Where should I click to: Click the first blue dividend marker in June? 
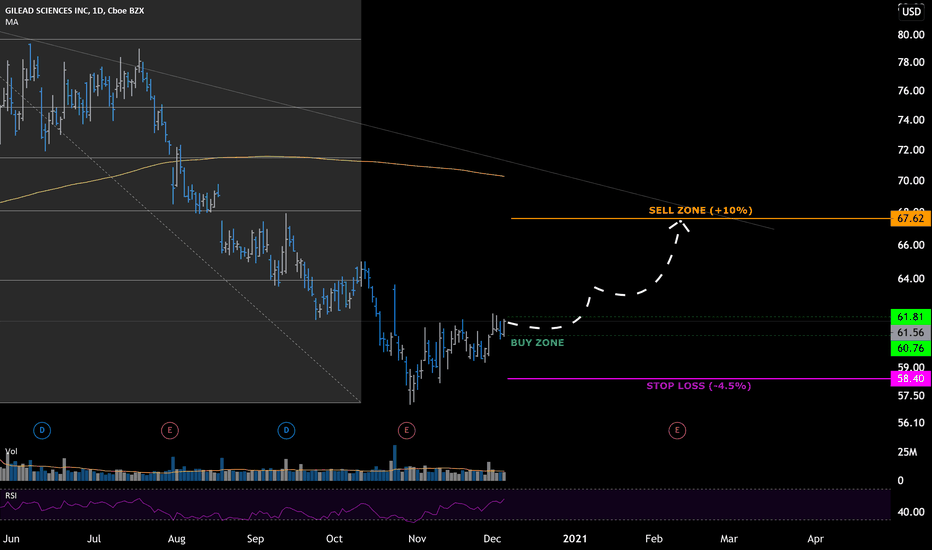pyautogui.click(x=42, y=430)
